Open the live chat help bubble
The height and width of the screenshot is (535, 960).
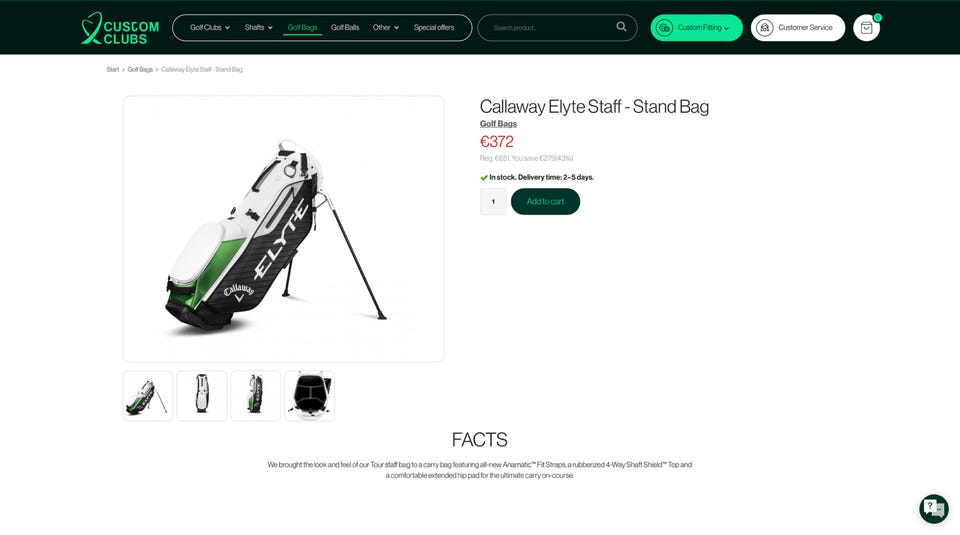click(934, 508)
